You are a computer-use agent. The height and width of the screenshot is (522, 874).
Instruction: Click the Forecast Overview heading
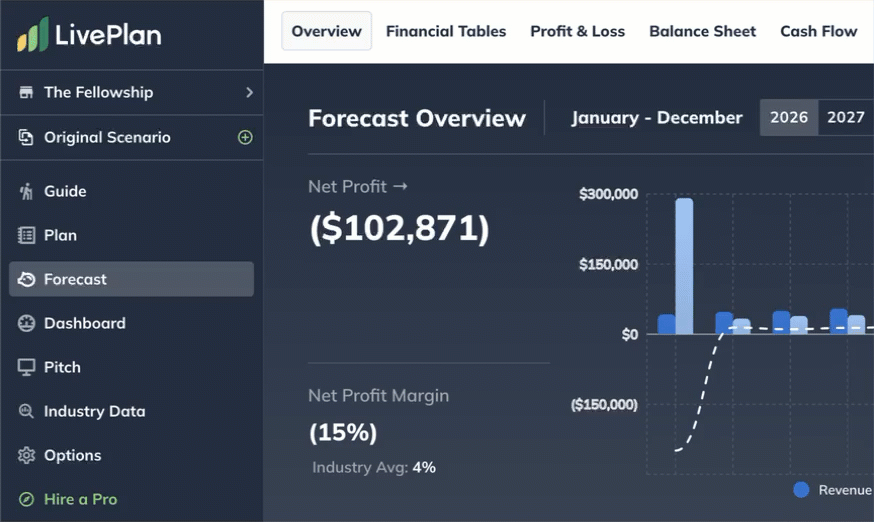(417, 118)
